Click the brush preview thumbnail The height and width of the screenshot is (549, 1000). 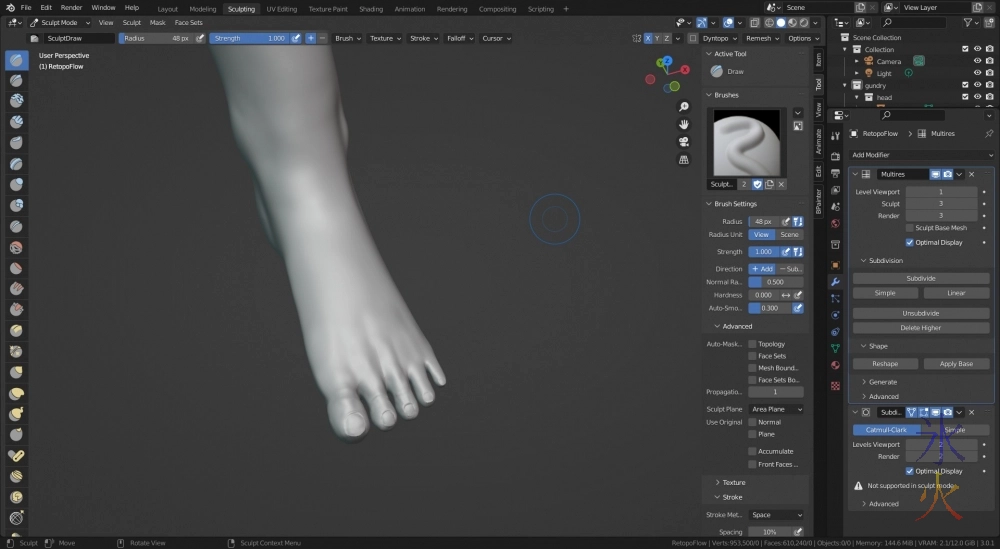(746, 142)
